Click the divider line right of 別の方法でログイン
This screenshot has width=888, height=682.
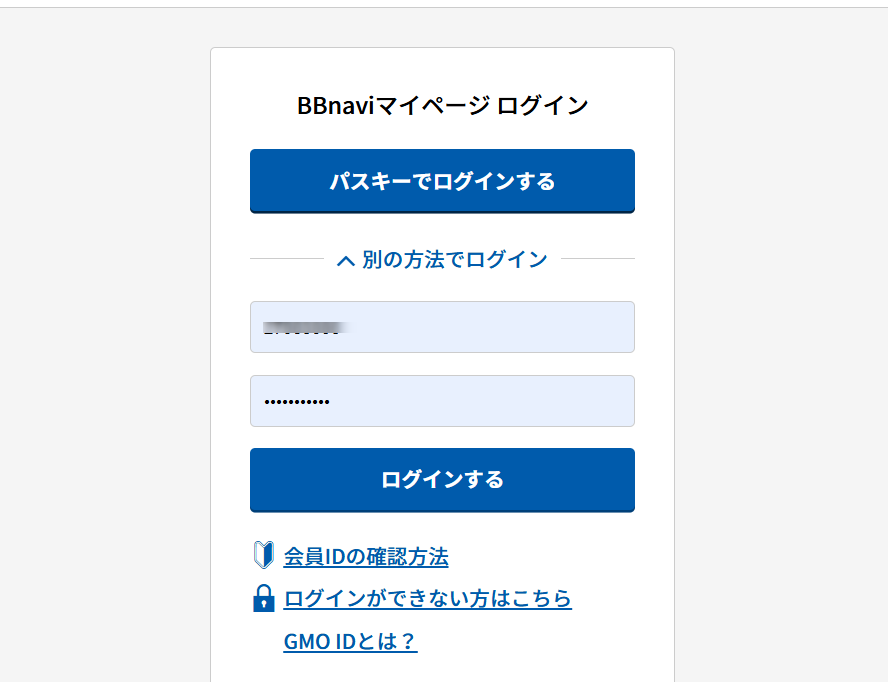click(598, 258)
